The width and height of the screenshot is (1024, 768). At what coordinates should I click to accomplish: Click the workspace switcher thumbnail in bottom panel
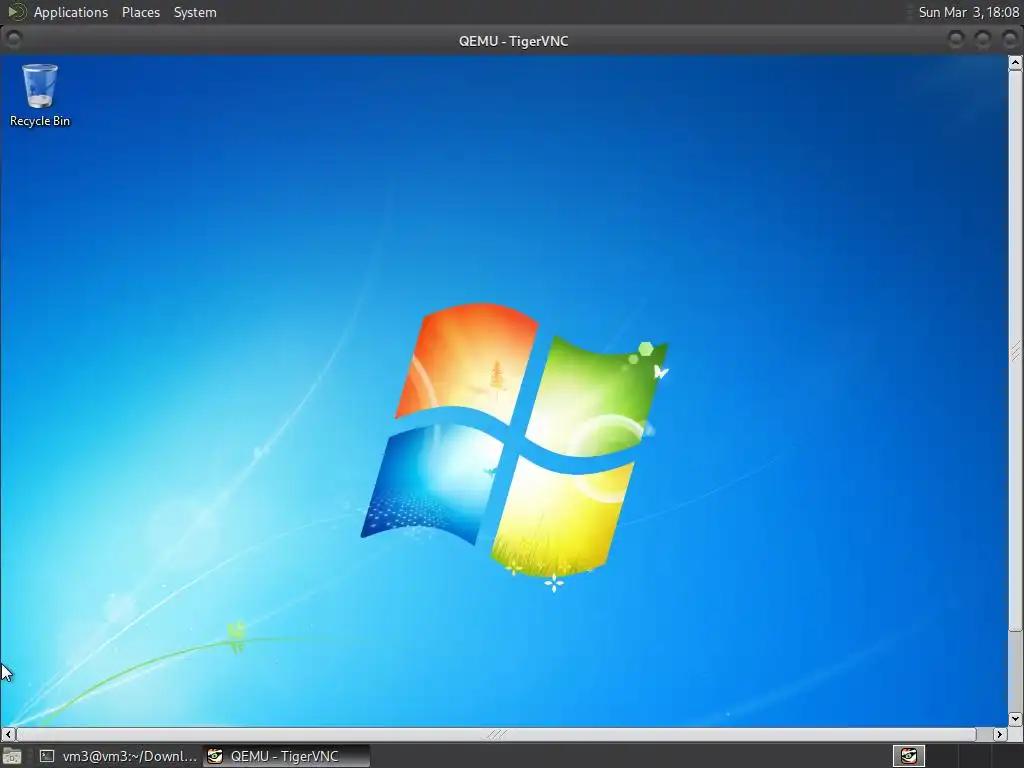coord(908,756)
